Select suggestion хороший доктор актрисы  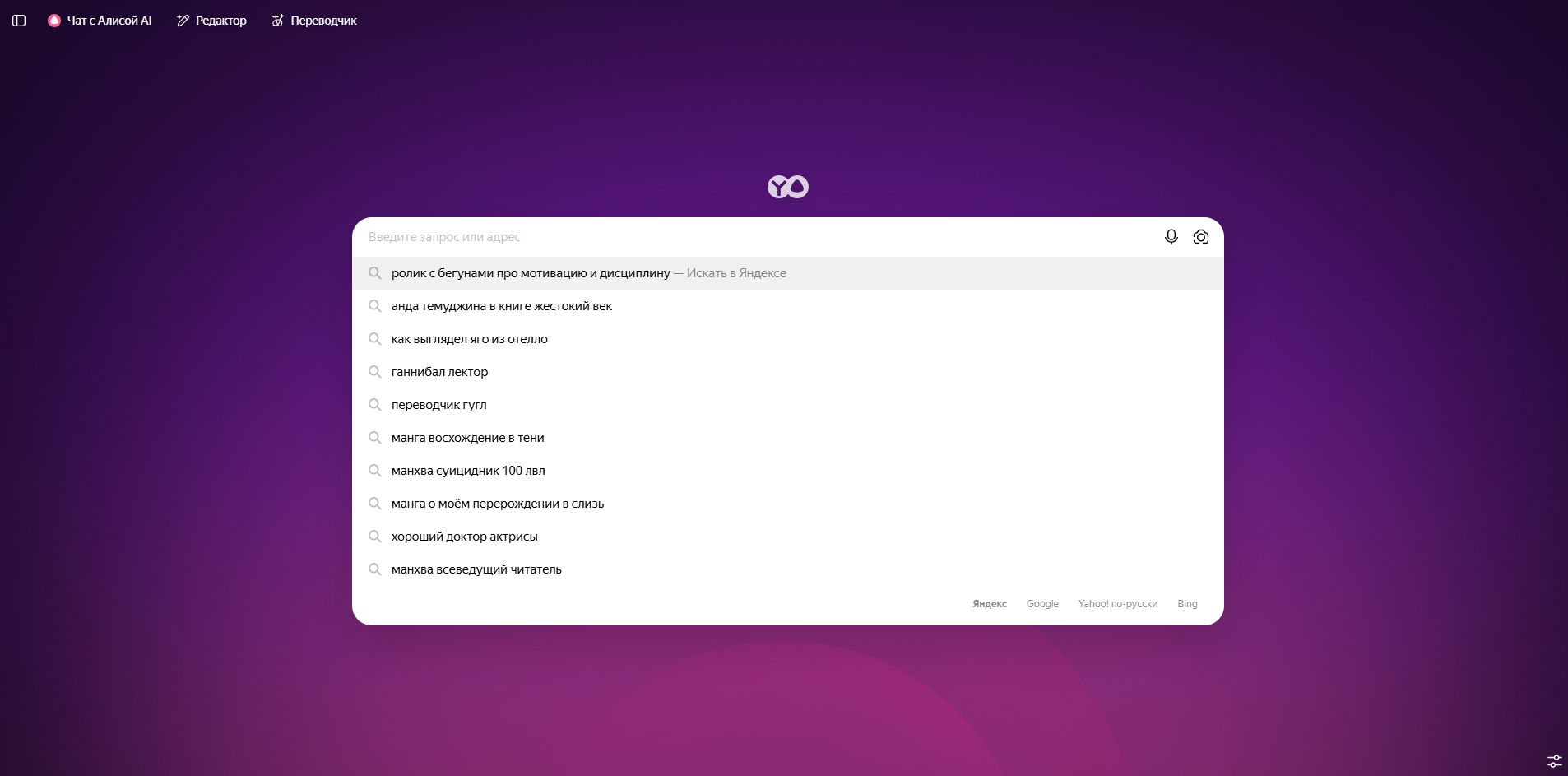[788, 537]
